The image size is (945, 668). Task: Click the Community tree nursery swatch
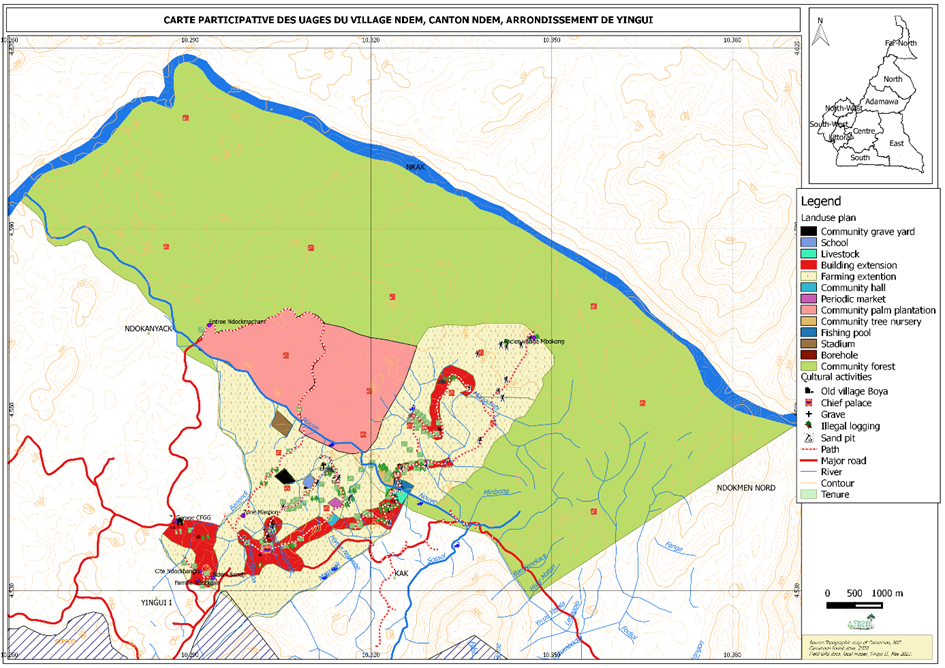(809, 321)
